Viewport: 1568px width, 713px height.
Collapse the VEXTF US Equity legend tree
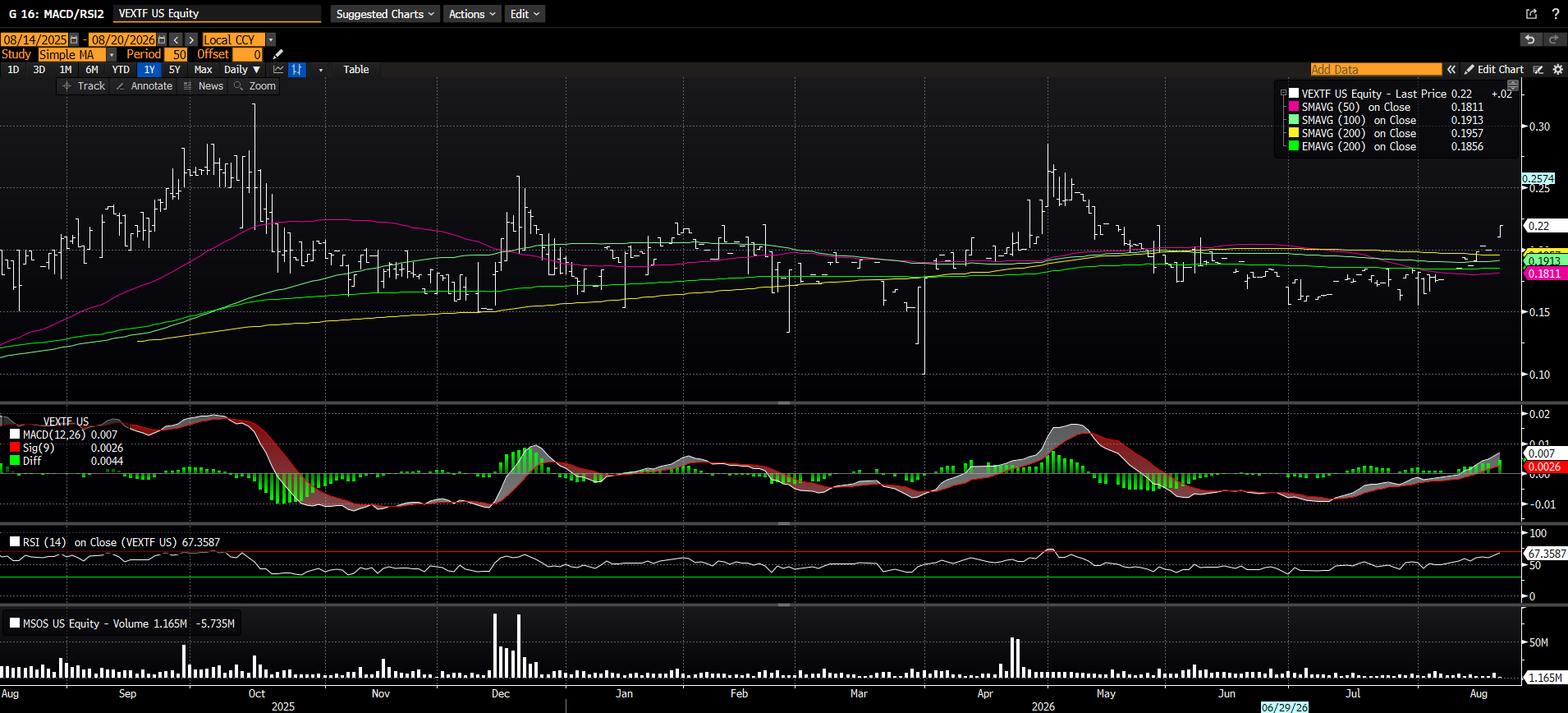point(1283,94)
